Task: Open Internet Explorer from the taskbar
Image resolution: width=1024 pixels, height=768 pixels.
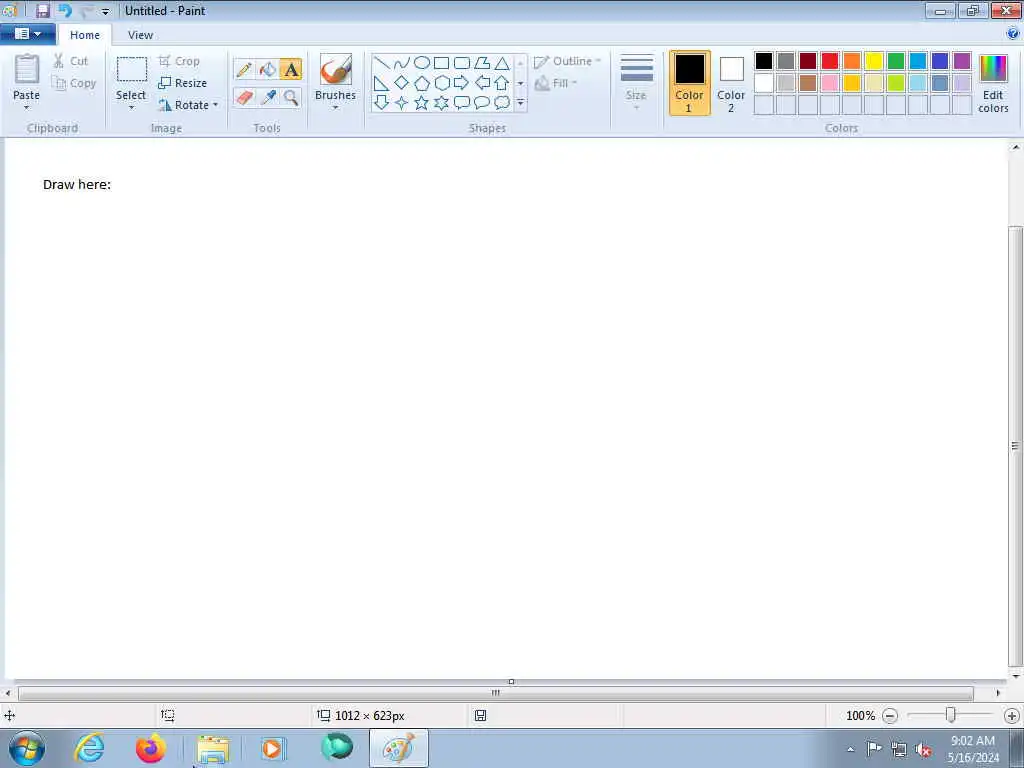Action: click(89, 748)
